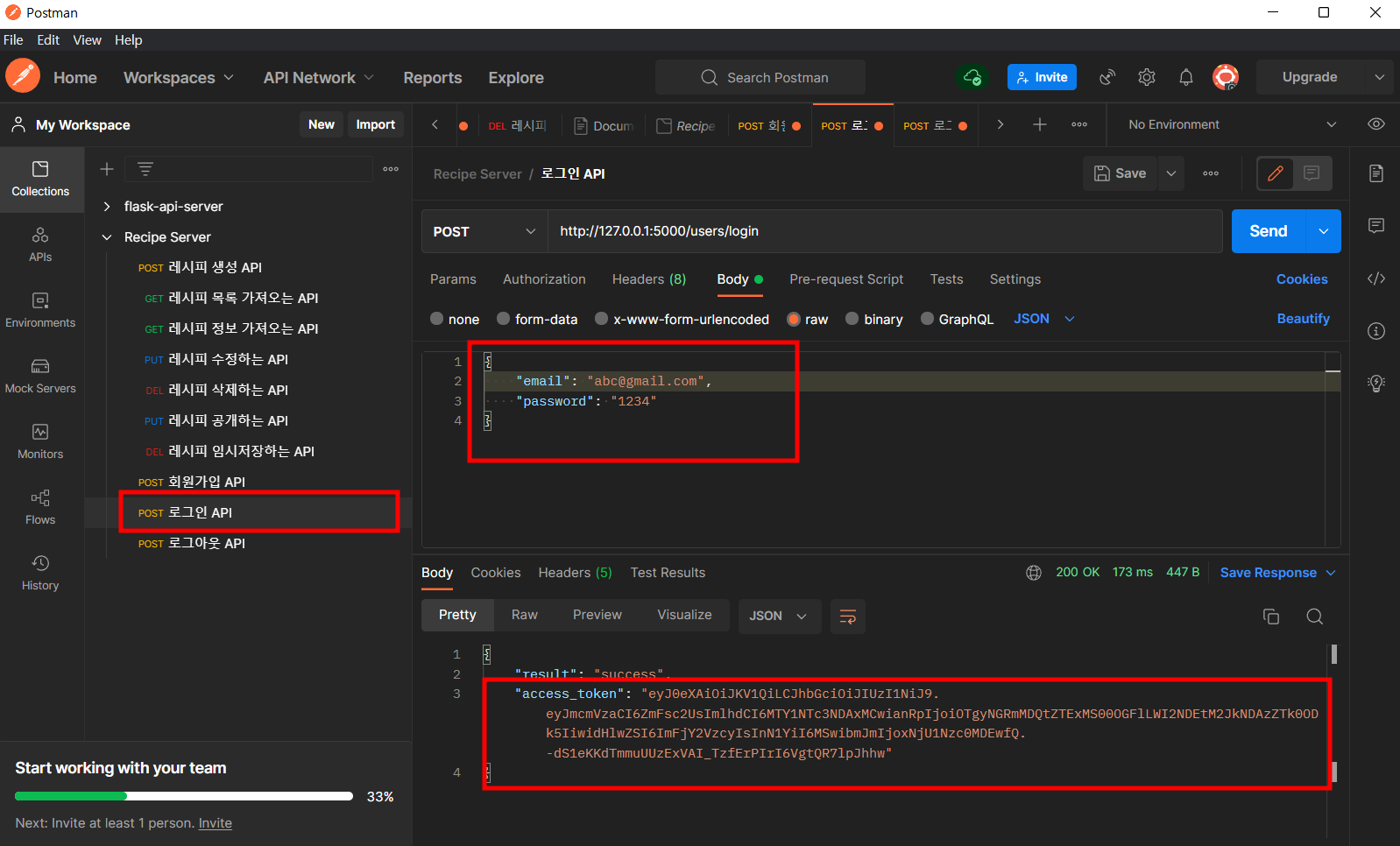
Task: Open the user avatar menu
Action: (x=1226, y=77)
